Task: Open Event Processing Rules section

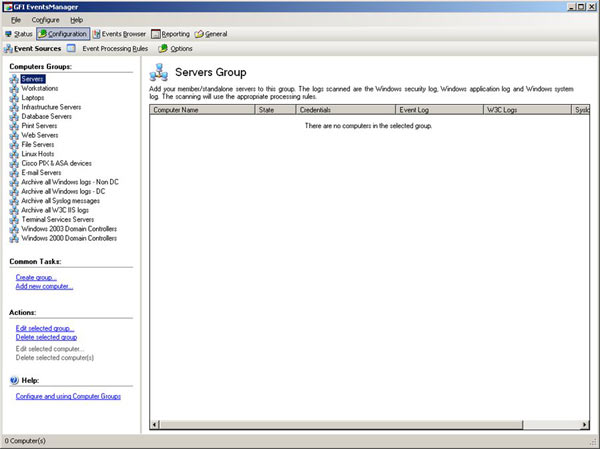Action: (x=115, y=49)
